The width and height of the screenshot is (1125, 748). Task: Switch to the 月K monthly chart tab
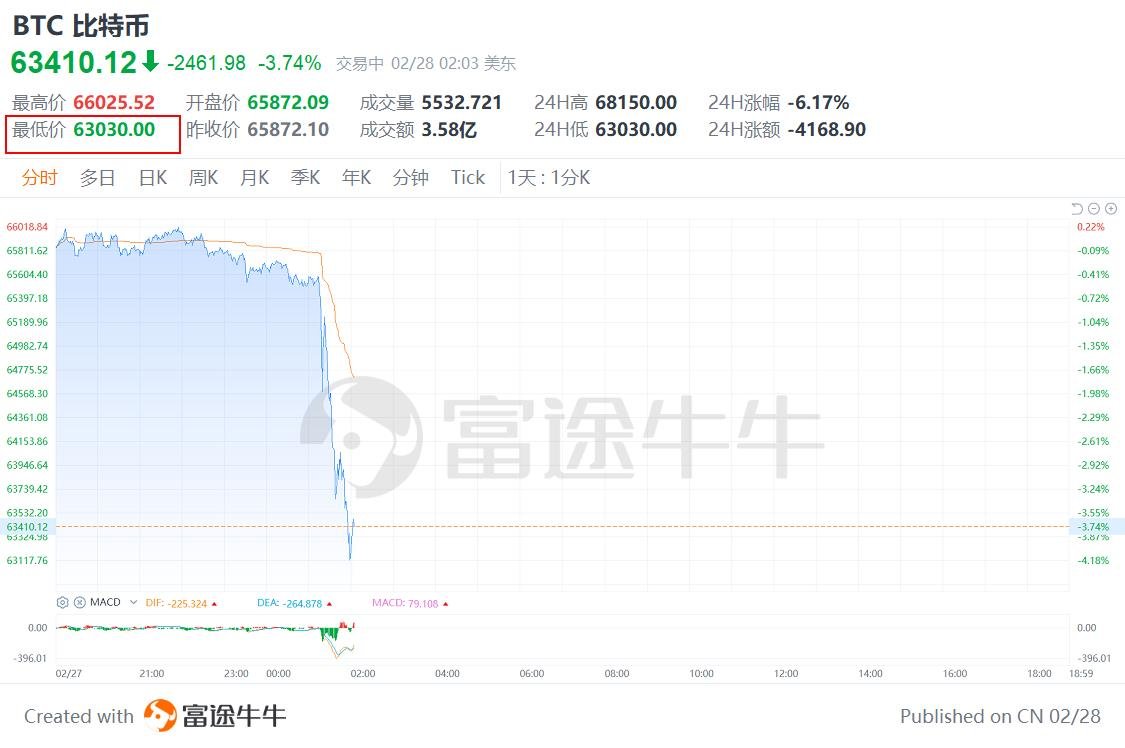pos(254,177)
